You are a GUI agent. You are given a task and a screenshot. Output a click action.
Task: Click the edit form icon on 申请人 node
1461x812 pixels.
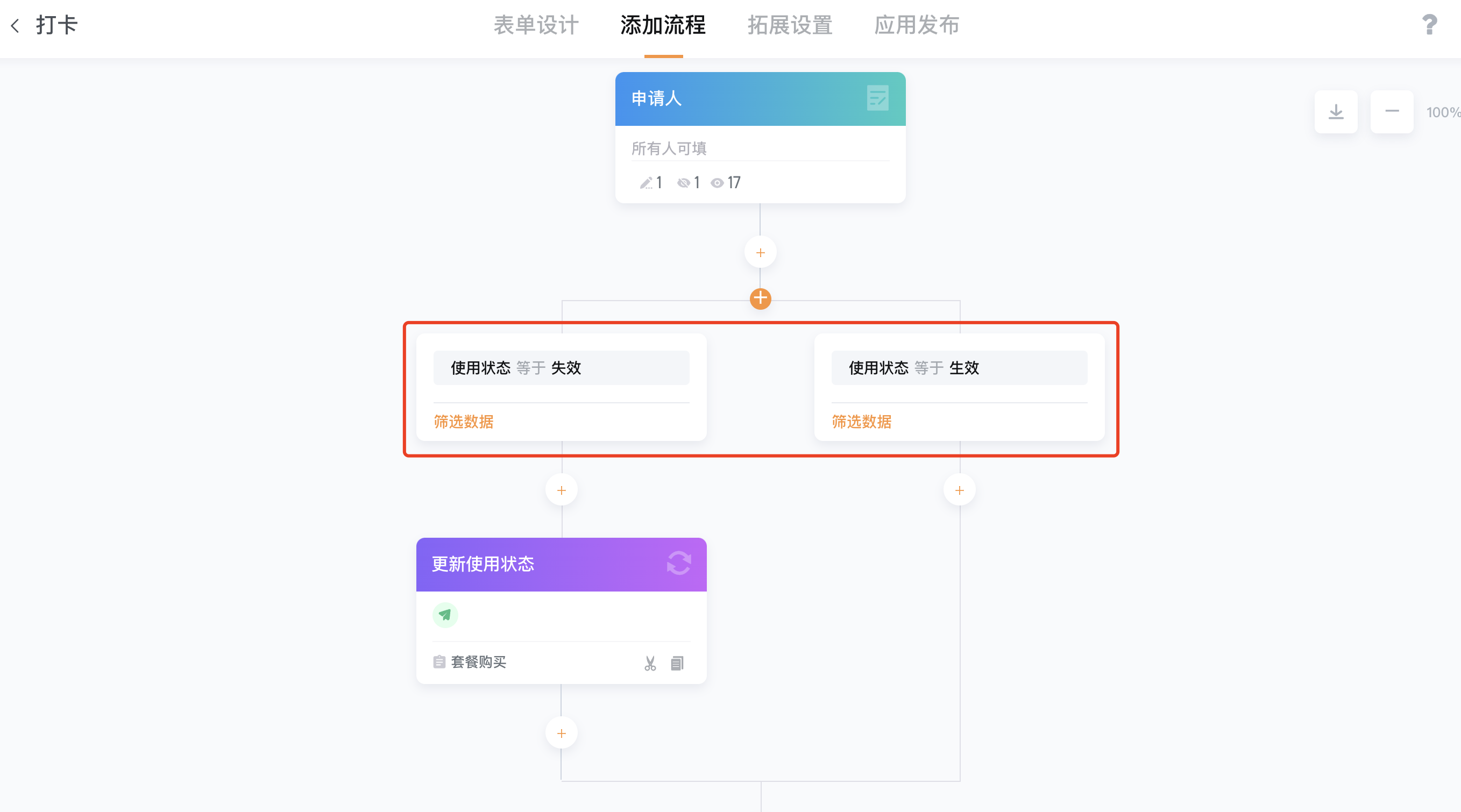877,98
